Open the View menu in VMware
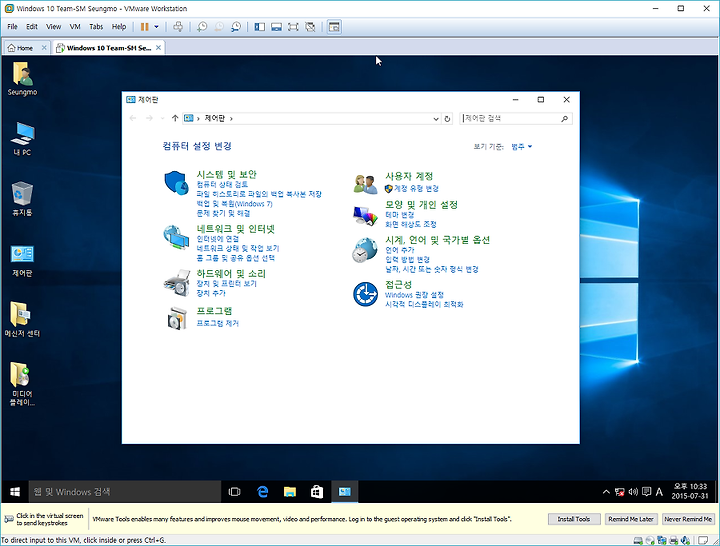Screen dimensions: 720x546 [53, 27]
